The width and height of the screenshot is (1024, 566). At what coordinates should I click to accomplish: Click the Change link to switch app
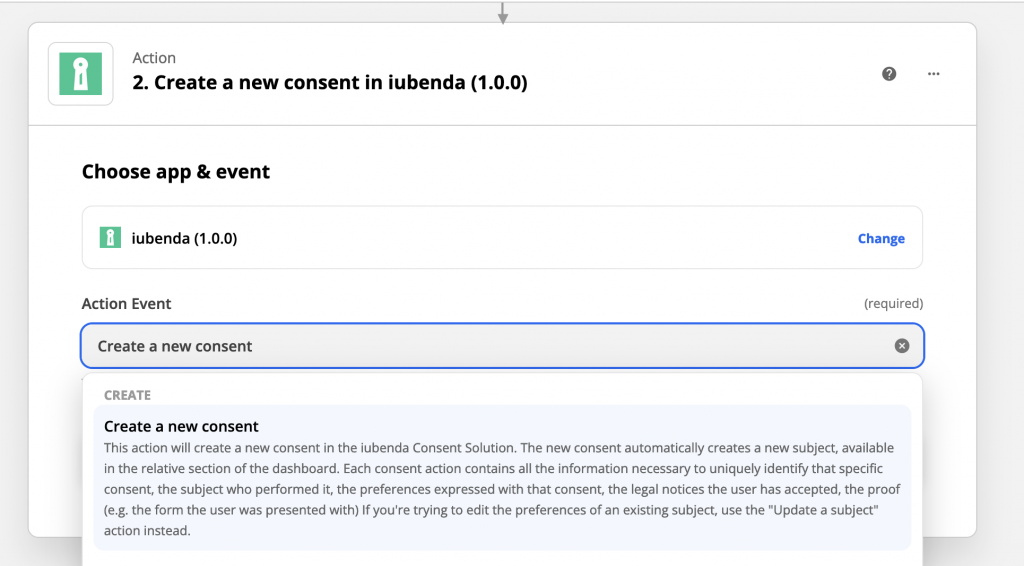click(881, 239)
